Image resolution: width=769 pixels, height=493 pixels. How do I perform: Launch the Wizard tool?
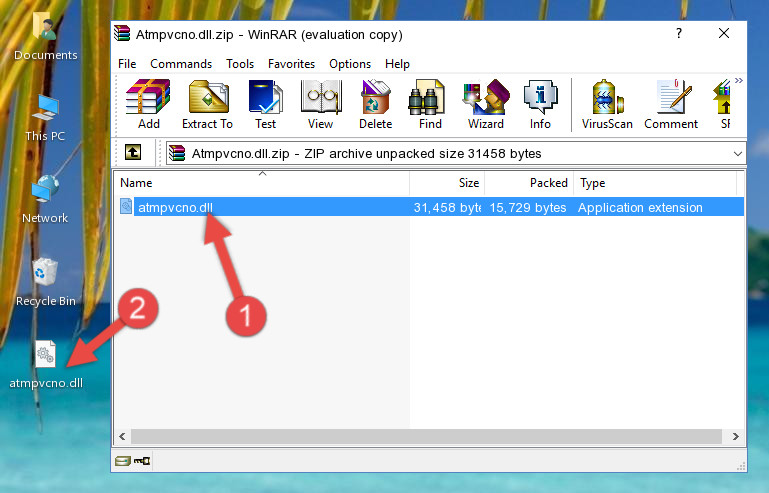486,104
